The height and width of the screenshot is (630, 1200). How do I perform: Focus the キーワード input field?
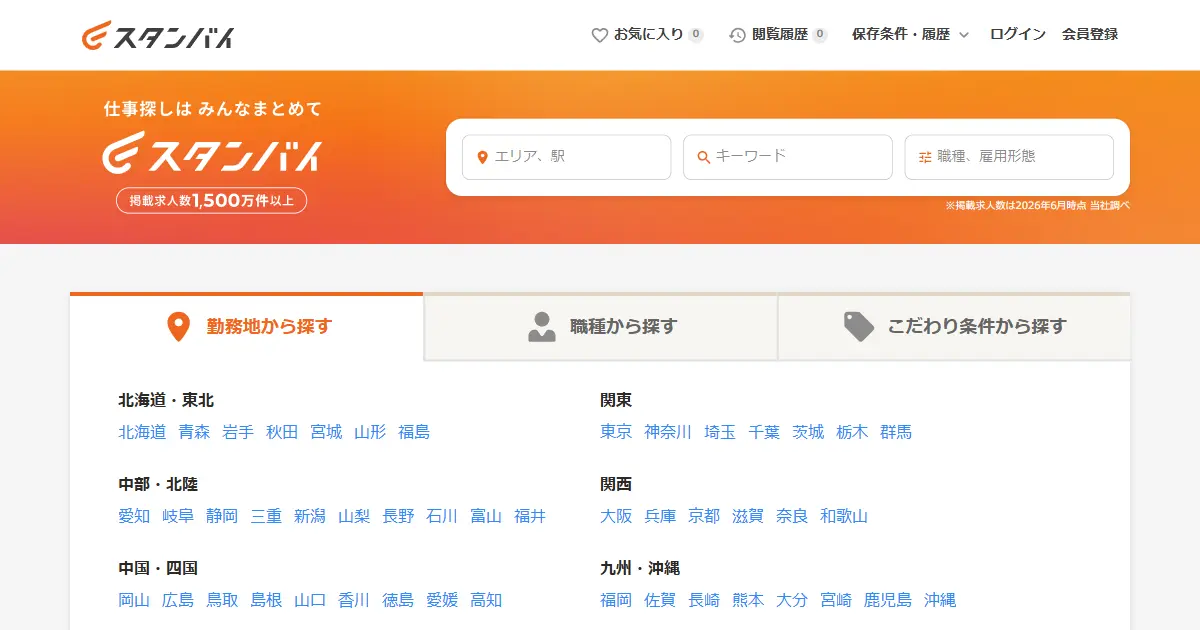click(x=788, y=157)
